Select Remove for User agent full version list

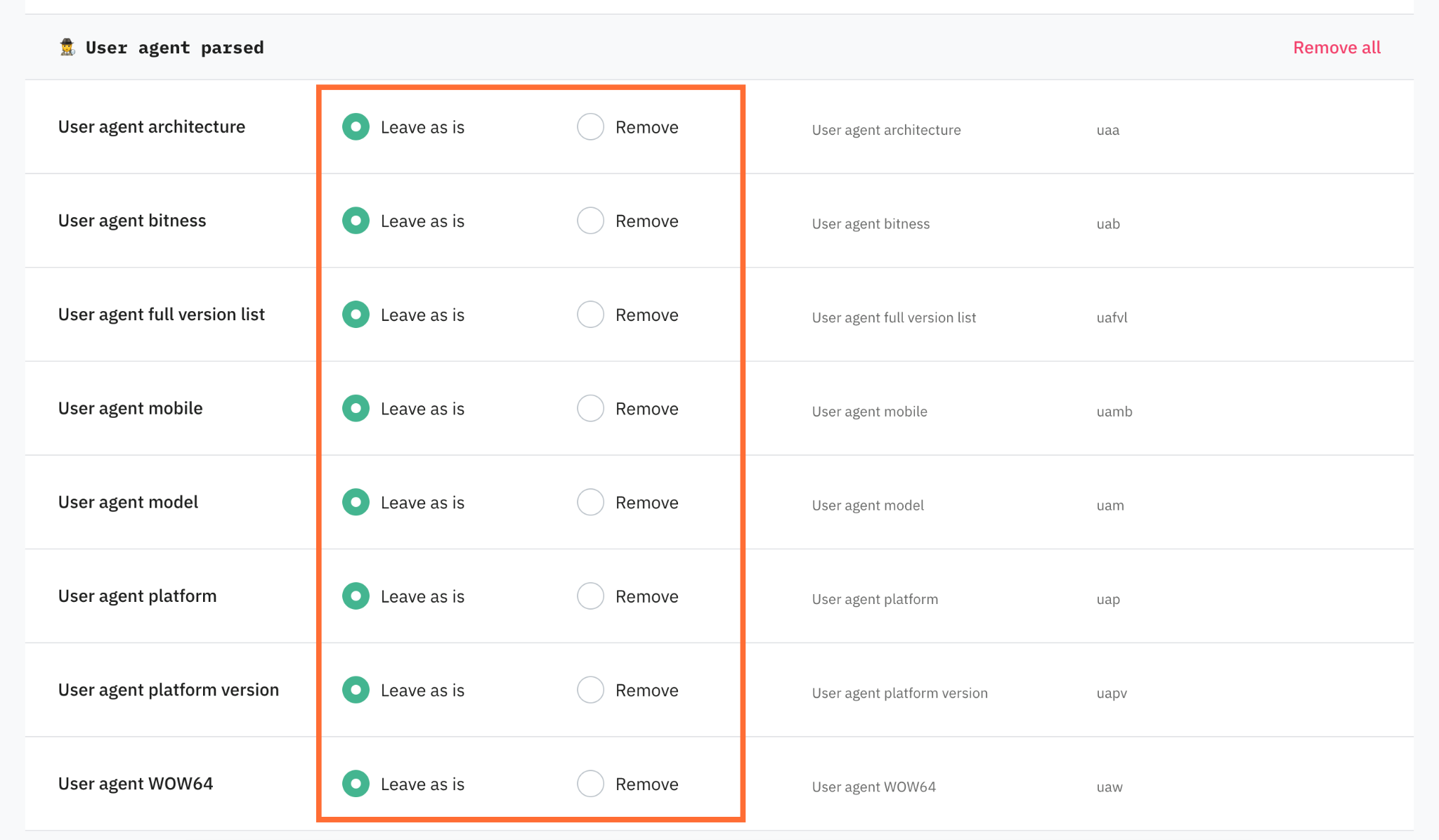(590, 315)
